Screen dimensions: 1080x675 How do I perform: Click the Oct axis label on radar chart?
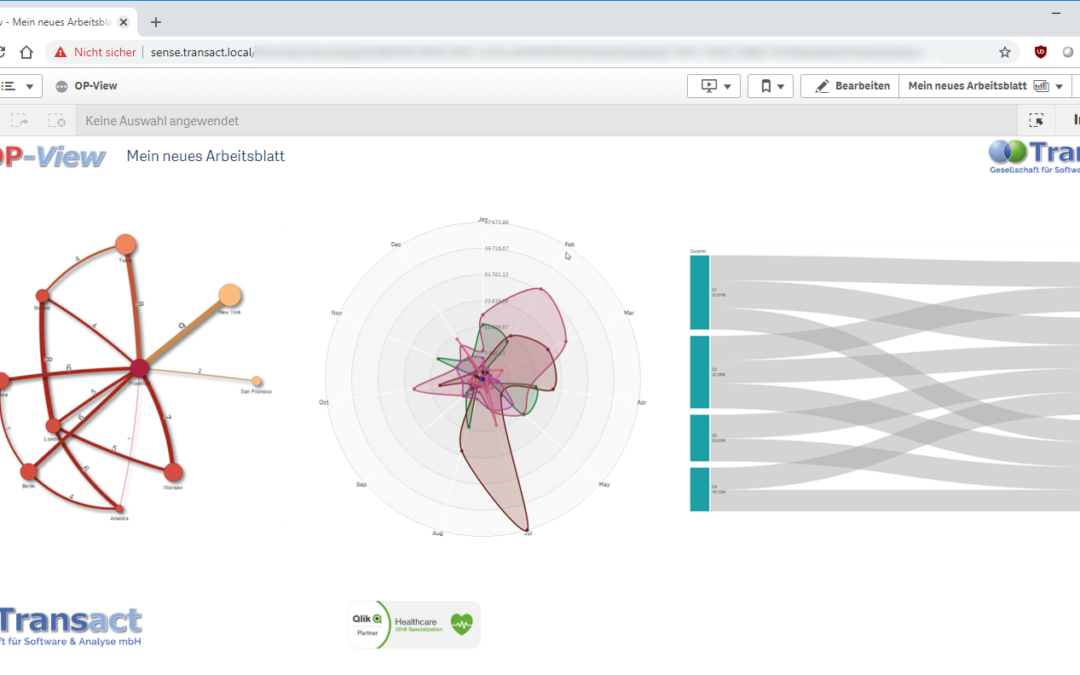[x=324, y=402]
